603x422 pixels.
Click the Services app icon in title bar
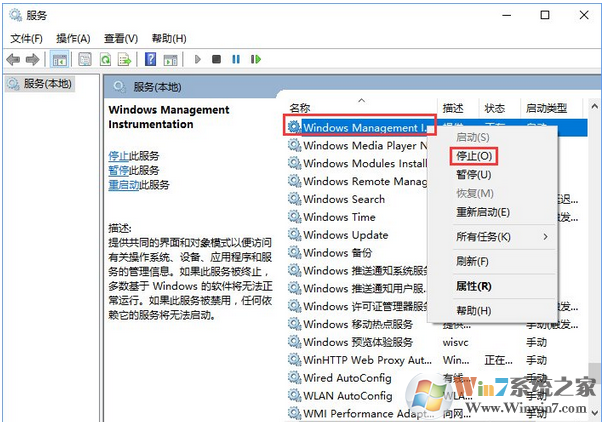tap(15, 15)
